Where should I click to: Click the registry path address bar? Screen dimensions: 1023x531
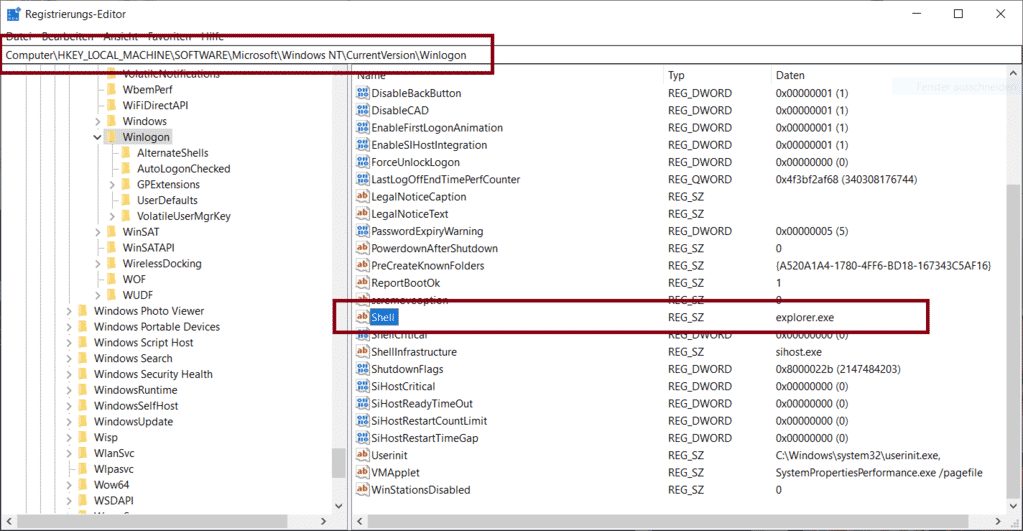511,55
